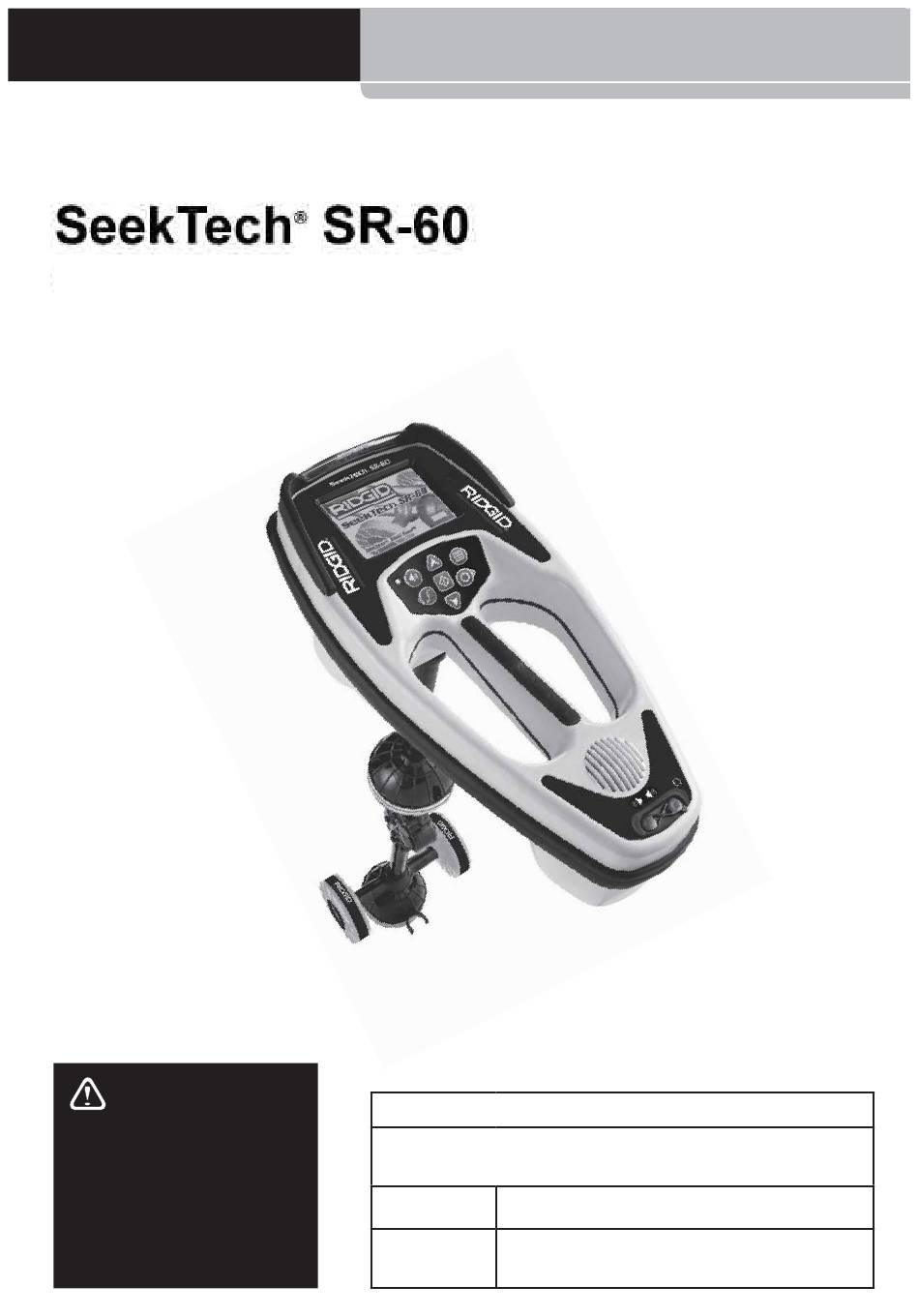Image resolution: width=919 pixels, height=1316 pixels.
Task: Tap the center diamond select key
Action: 442,581
